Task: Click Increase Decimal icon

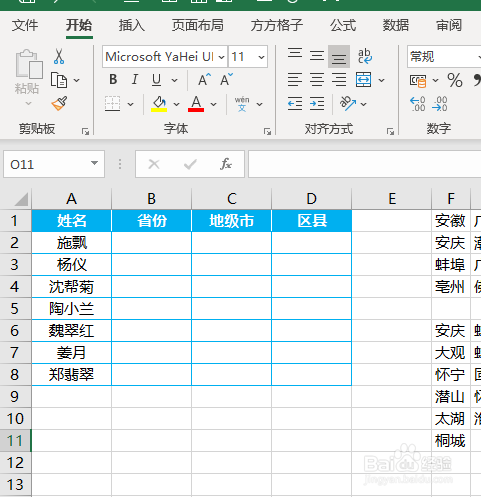Action: 417,104
